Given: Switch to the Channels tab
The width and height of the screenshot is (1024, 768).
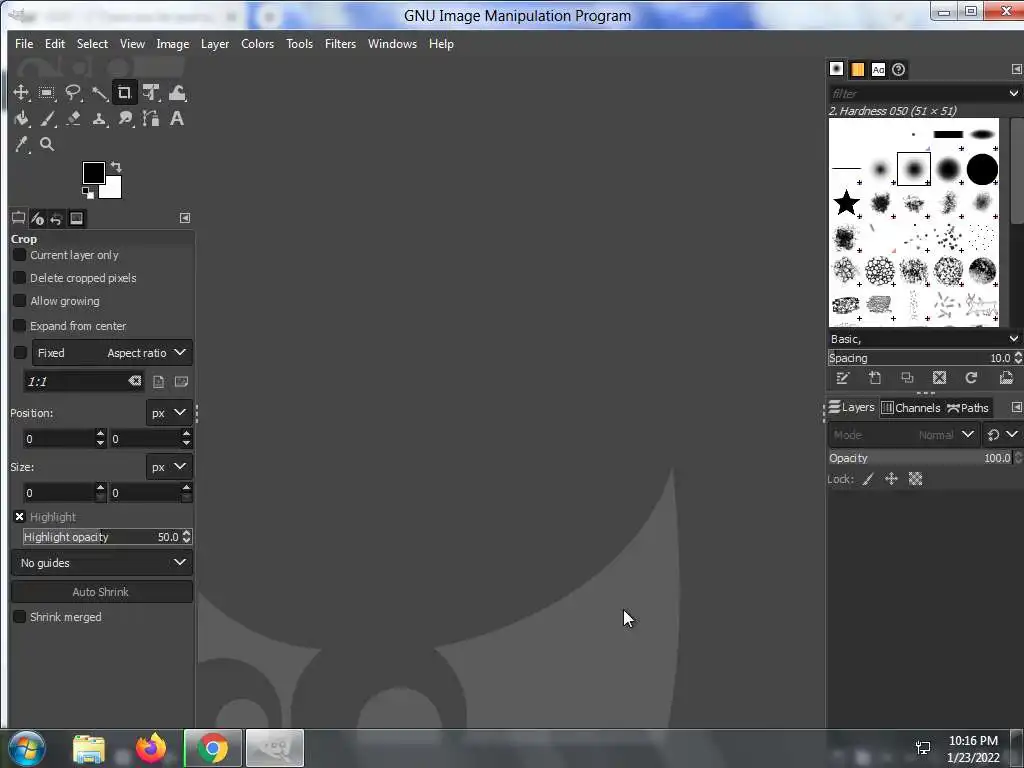Looking at the screenshot, I should tap(911, 408).
